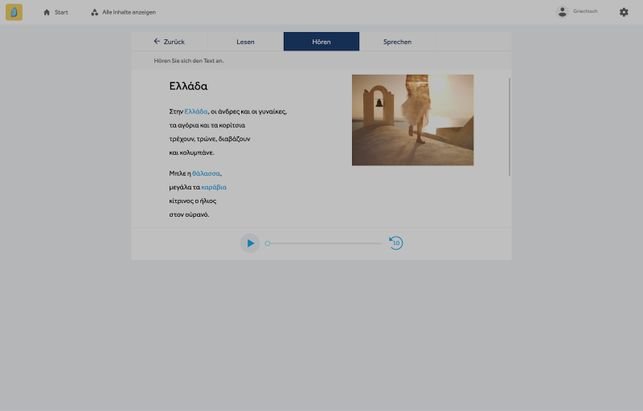Click the highlighted word Ελλάδα in text
Screen dimensions: 643x411
(196, 111)
